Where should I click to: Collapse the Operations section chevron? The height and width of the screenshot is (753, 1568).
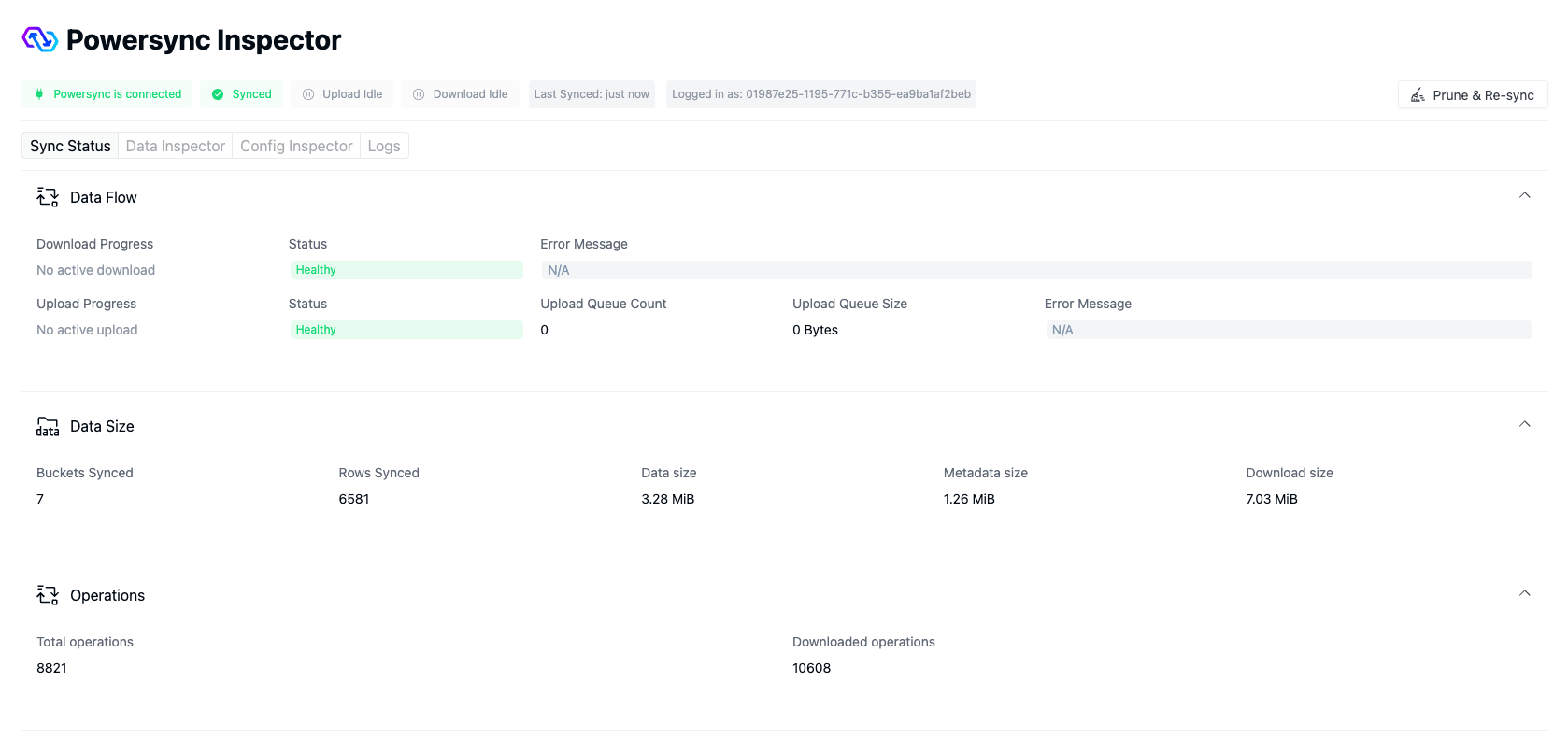click(1524, 593)
